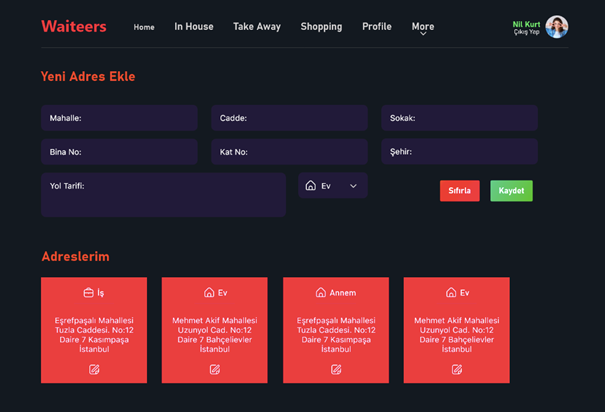Select the Şehir input field

point(459,152)
